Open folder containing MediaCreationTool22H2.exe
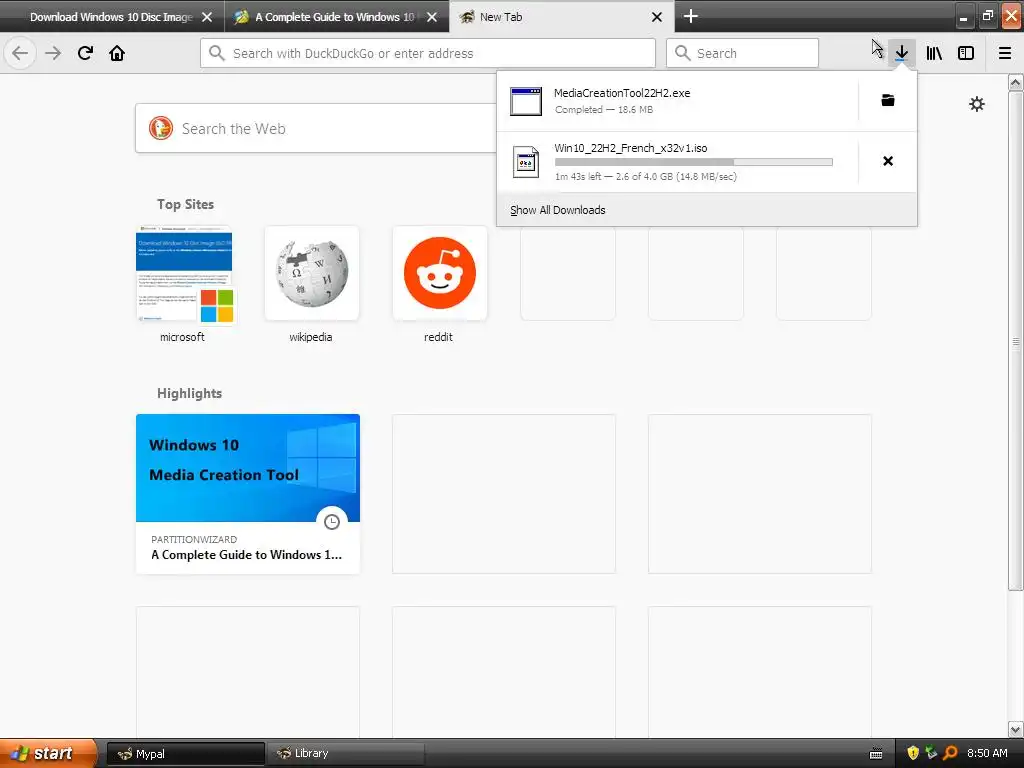Image resolution: width=1024 pixels, height=768 pixels. click(x=888, y=100)
